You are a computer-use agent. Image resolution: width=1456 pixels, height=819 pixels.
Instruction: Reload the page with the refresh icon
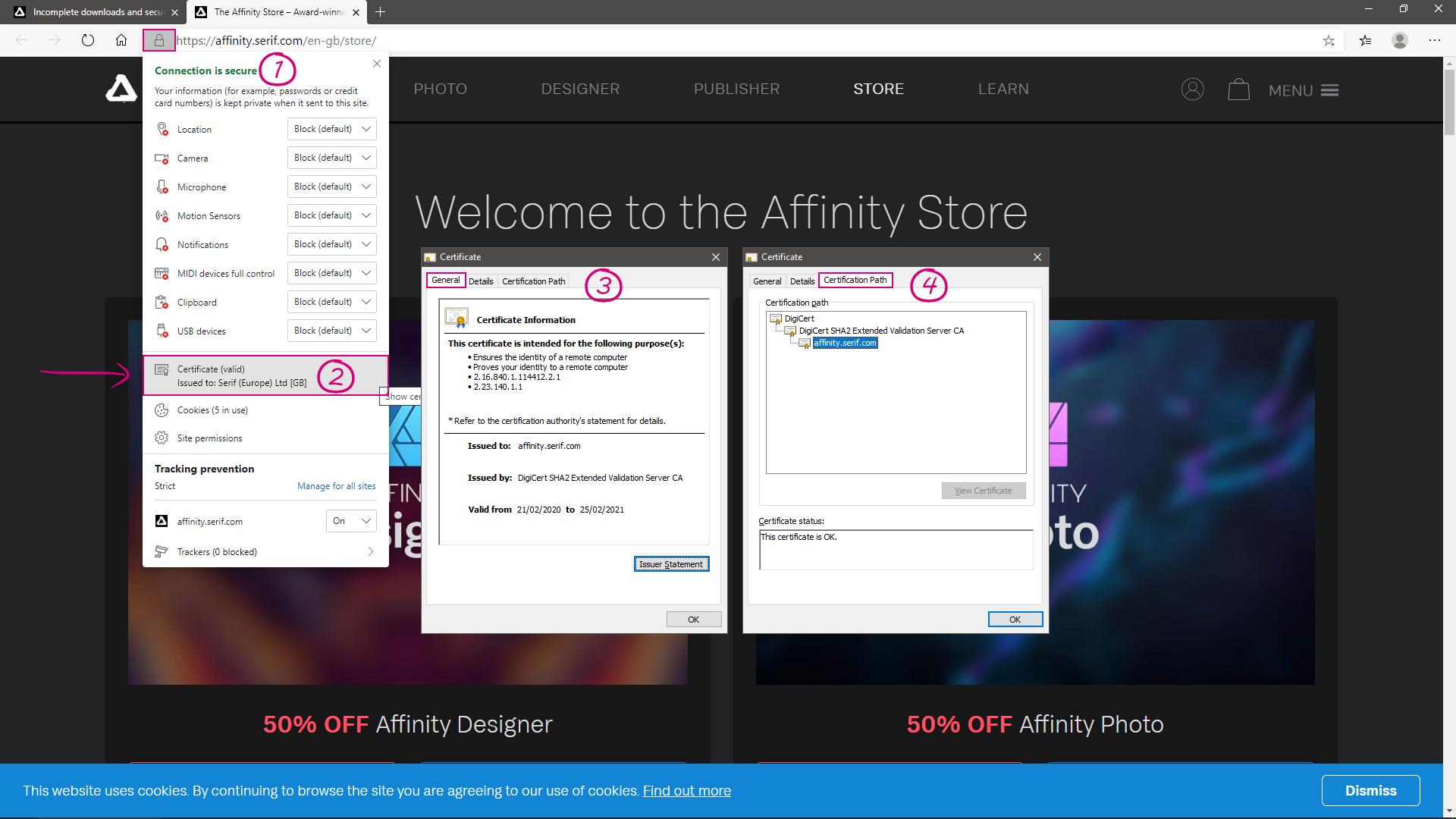pyautogui.click(x=88, y=41)
